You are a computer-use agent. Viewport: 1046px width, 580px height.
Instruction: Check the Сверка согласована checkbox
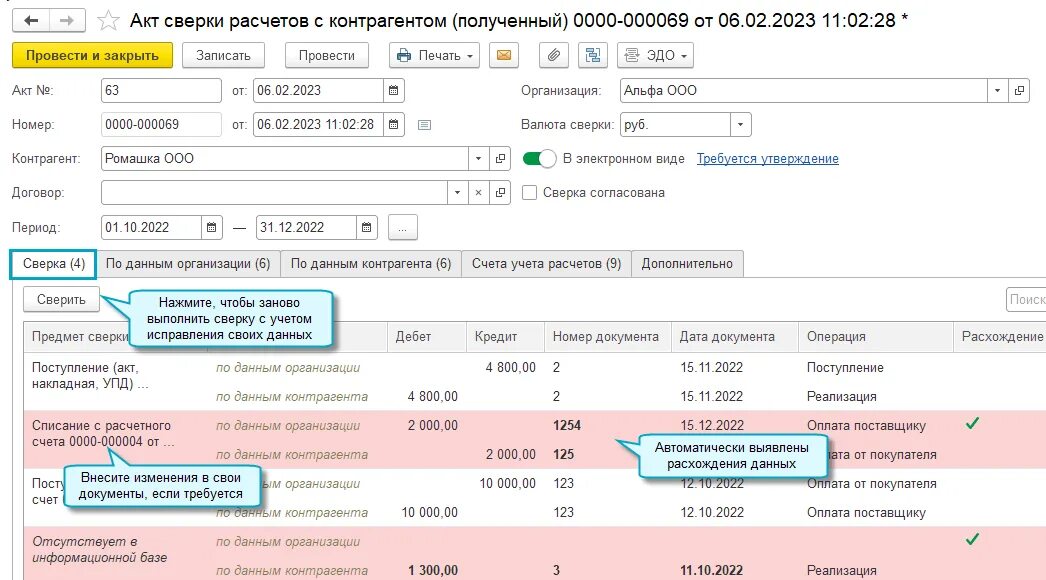pos(529,193)
